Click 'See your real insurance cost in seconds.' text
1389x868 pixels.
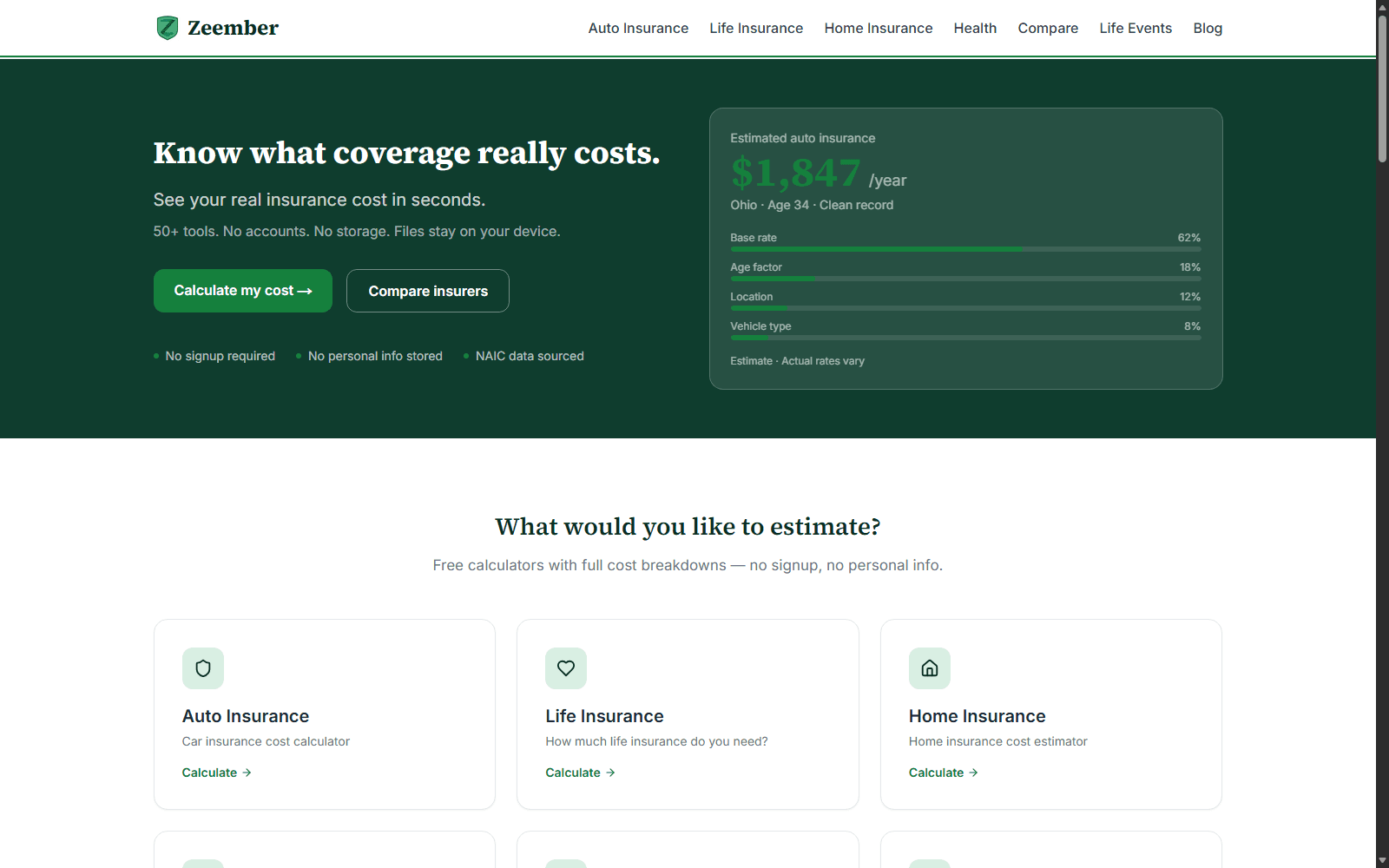click(x=319, y=200)
